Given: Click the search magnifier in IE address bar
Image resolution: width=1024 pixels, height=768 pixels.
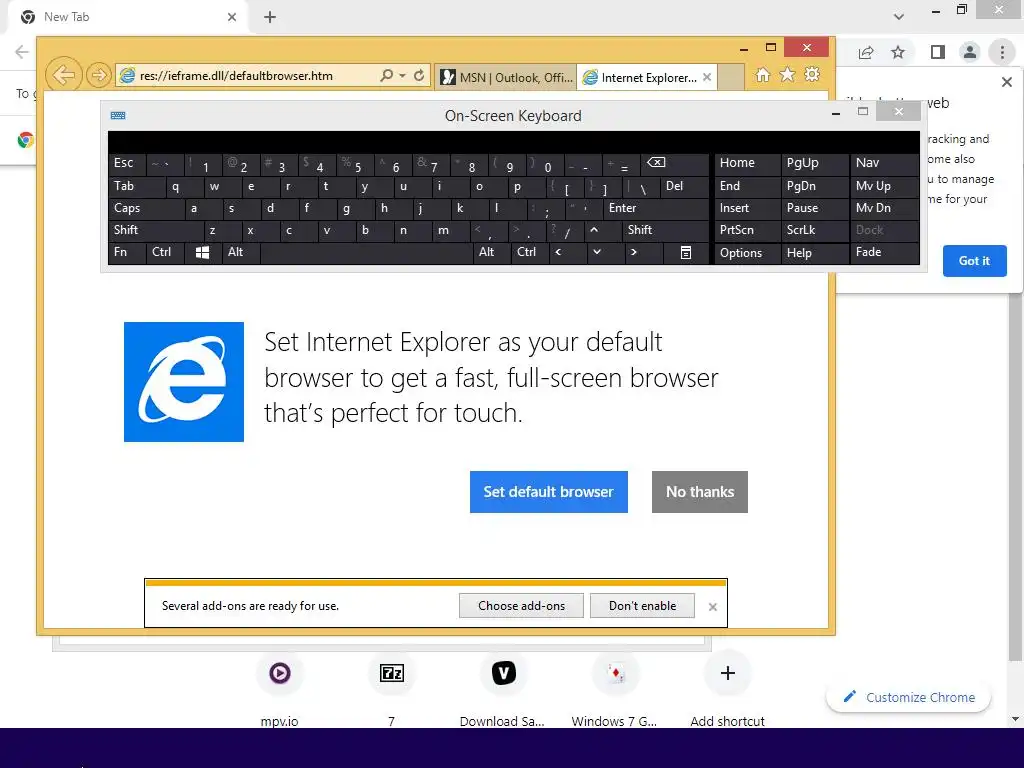Looking at the screenshot, I should (x=387, y=76).
